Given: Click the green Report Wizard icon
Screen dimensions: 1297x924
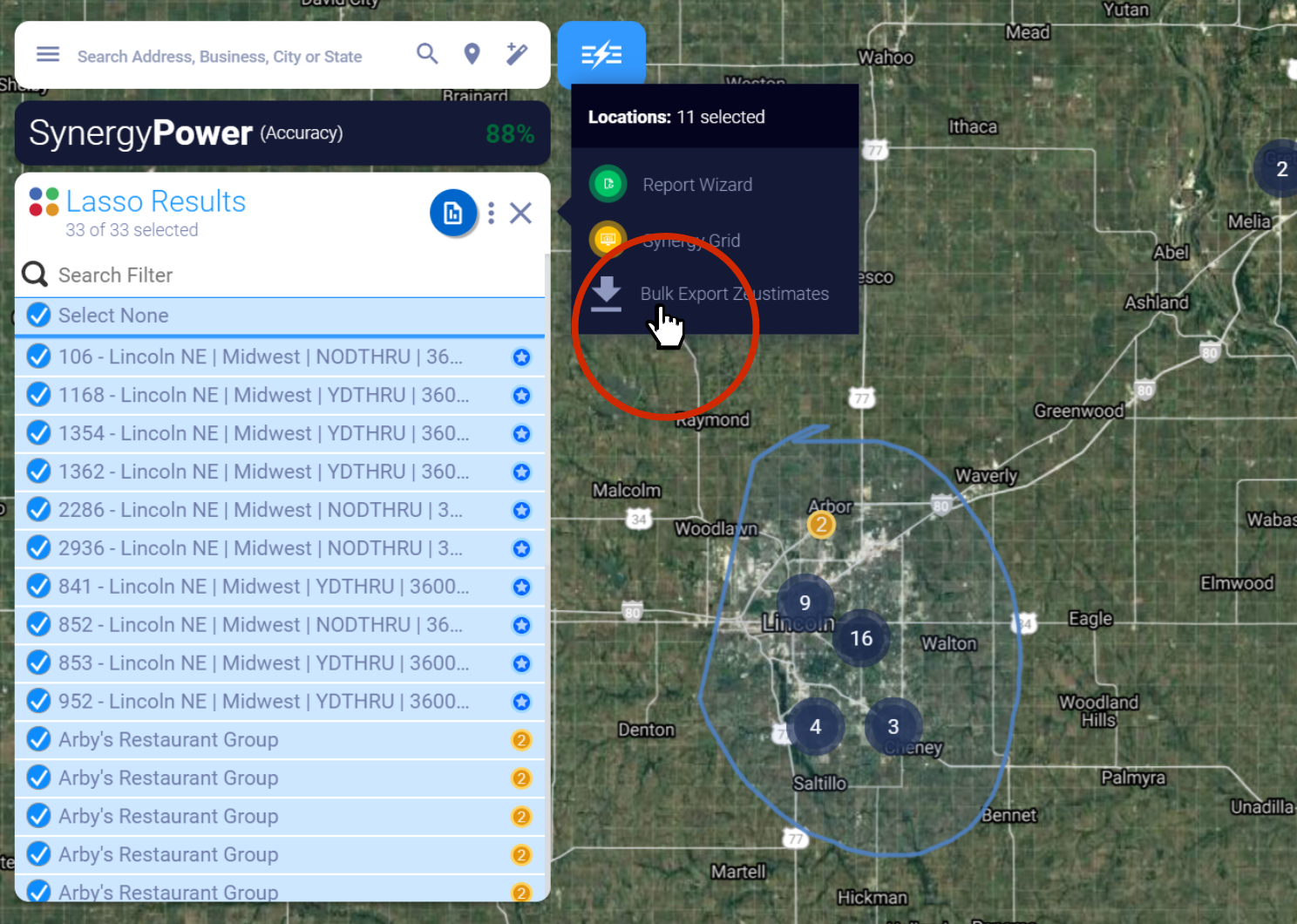Looking at the screenshot, I should pos(608,184).
